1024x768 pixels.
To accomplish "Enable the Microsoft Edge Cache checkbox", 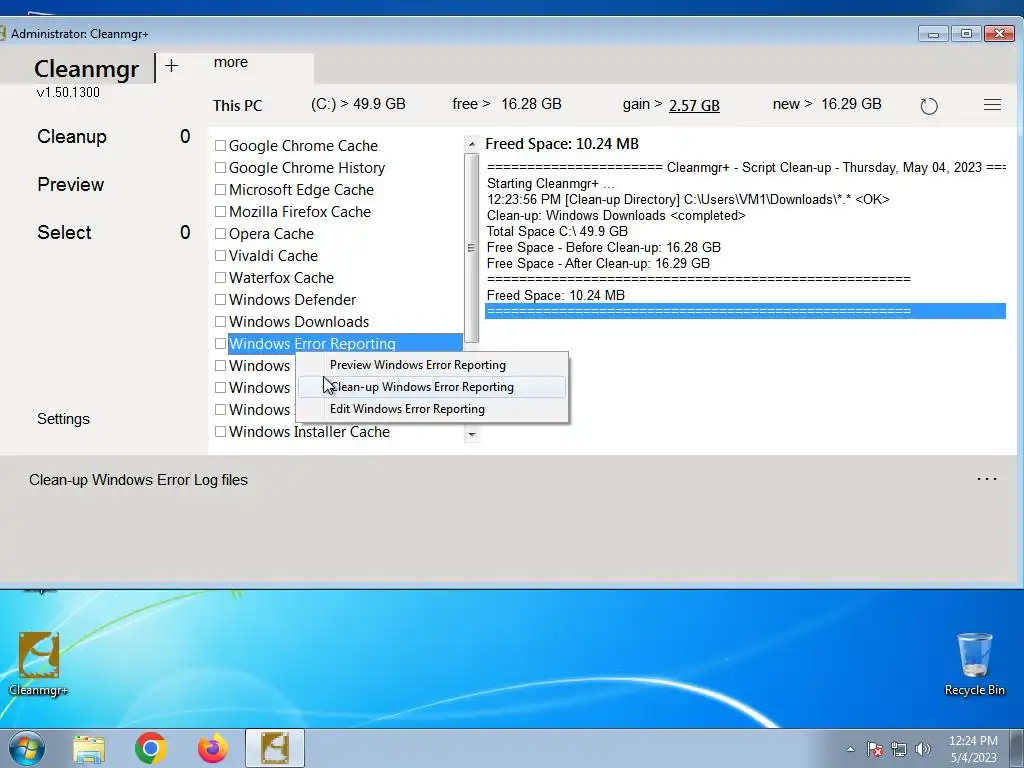I will (x=221, y=189).
